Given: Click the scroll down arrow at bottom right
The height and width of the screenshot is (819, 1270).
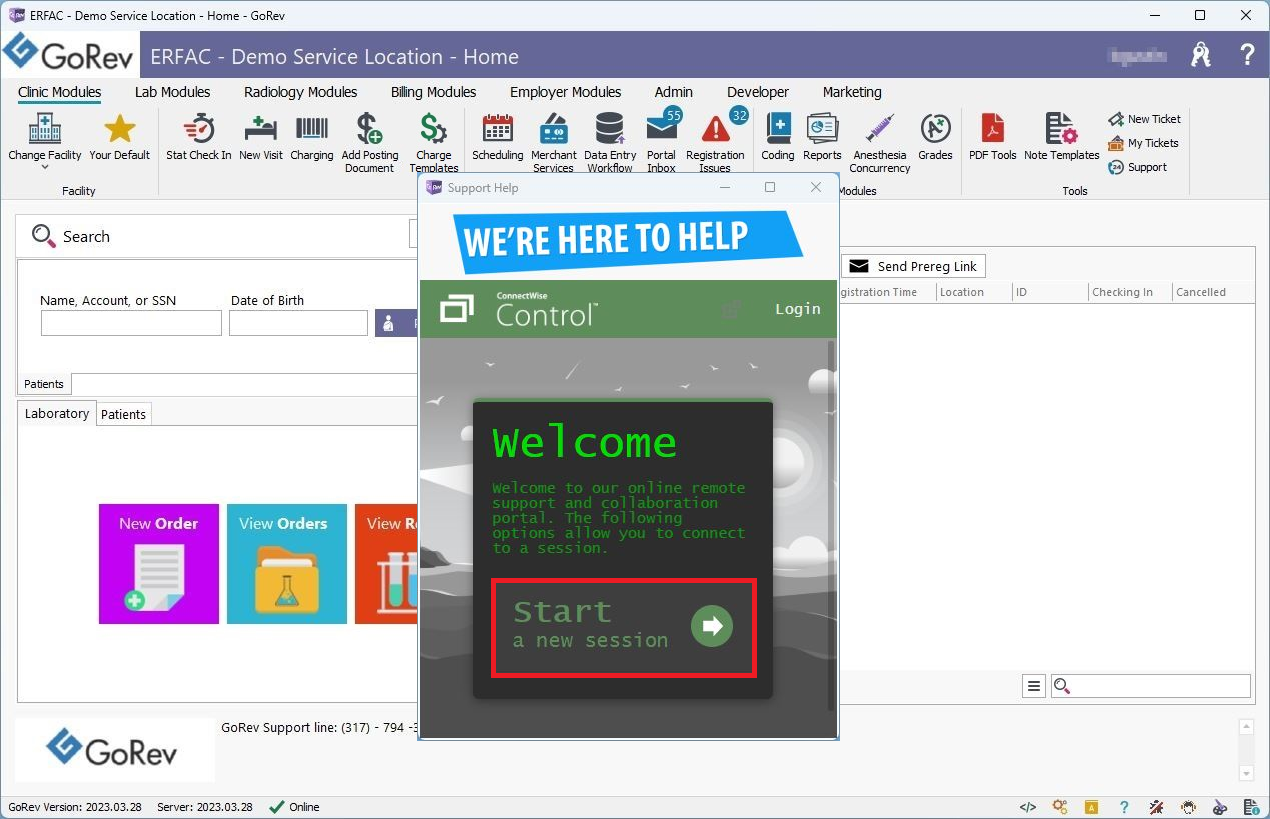Looking at the screenshot, I should click(1246, 773).
